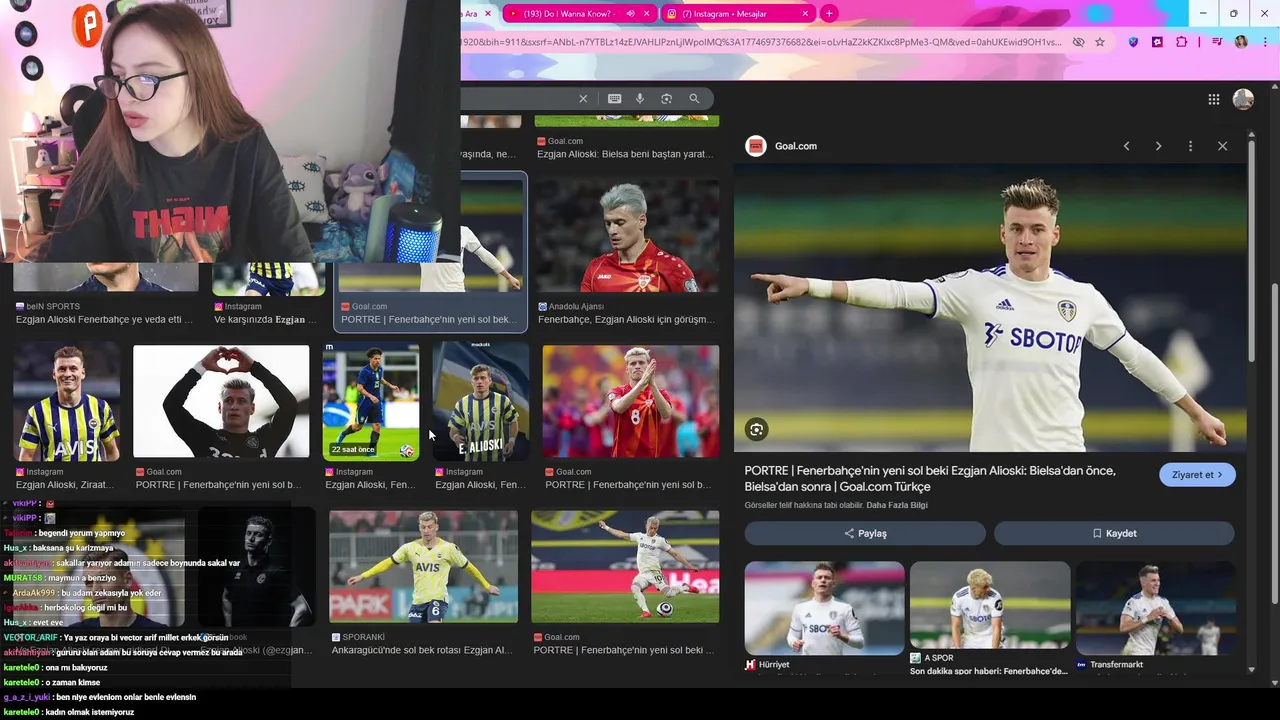The image size is (1280, 720).
Task: Open the Instagram image marked 22 saat önce
Action: [371, 402]
